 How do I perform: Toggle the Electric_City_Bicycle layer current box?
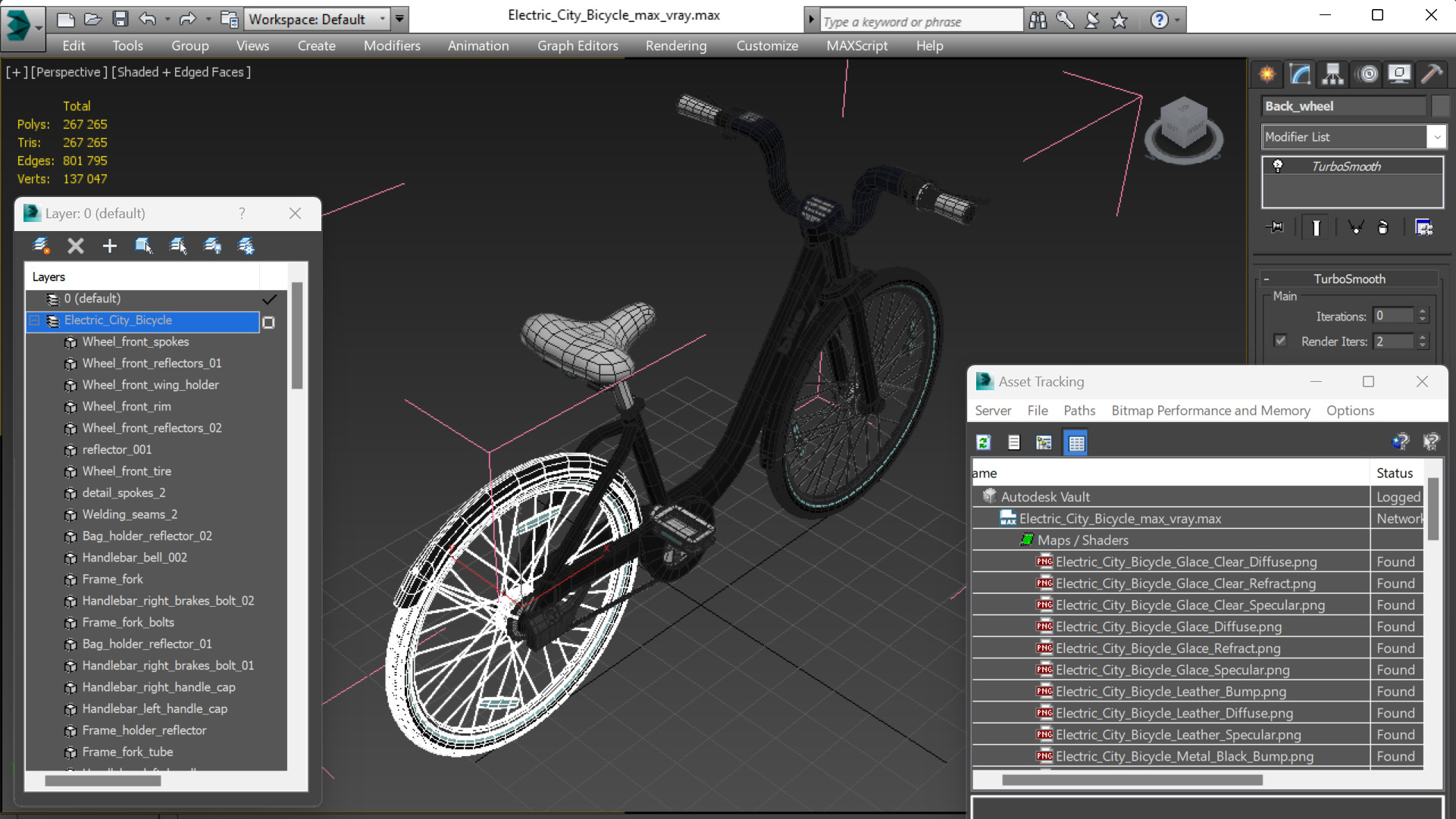pyautogui.click(x=268, y=322)
